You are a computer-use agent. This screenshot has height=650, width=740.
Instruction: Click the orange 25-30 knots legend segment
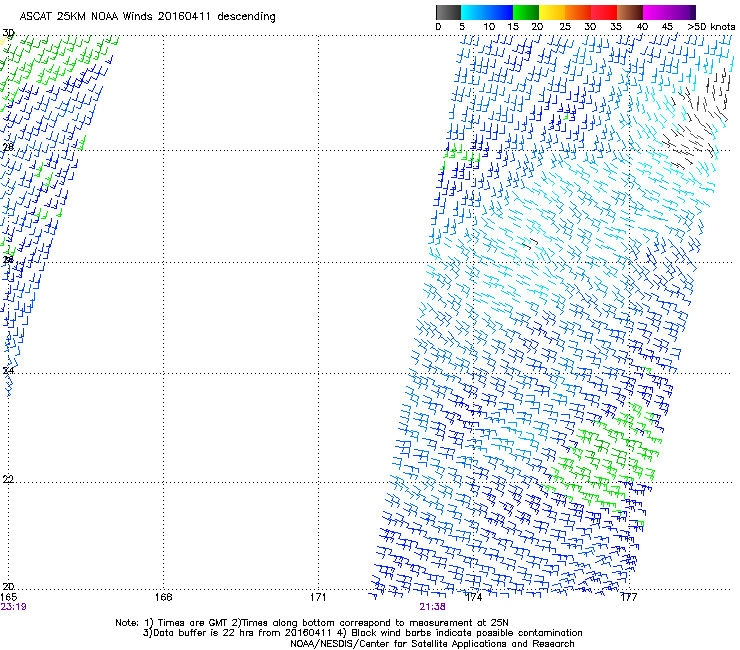(578, 12)
